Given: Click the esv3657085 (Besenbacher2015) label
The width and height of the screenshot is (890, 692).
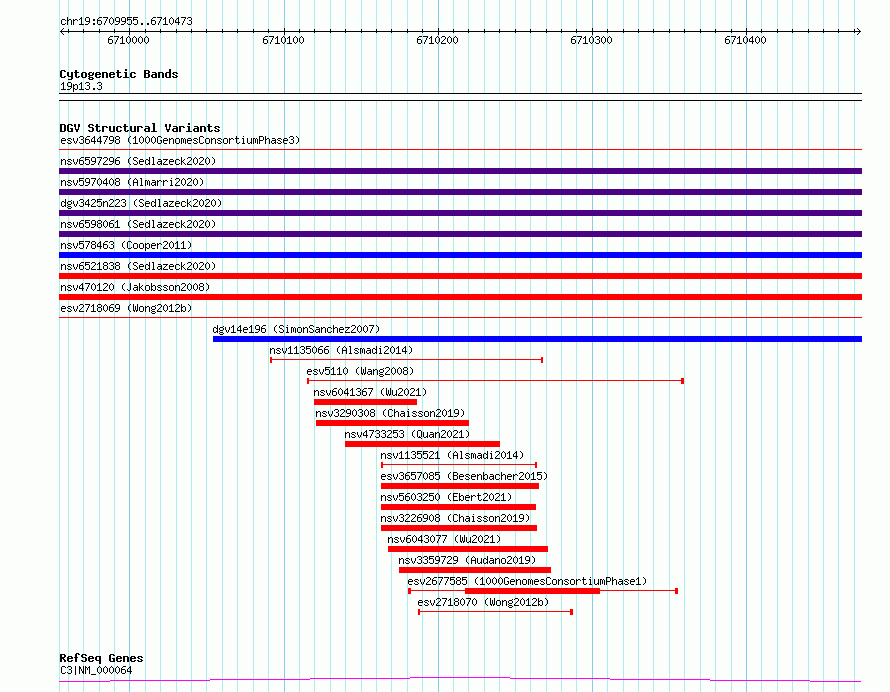Looking at the screenshot, I should point(464,476).
